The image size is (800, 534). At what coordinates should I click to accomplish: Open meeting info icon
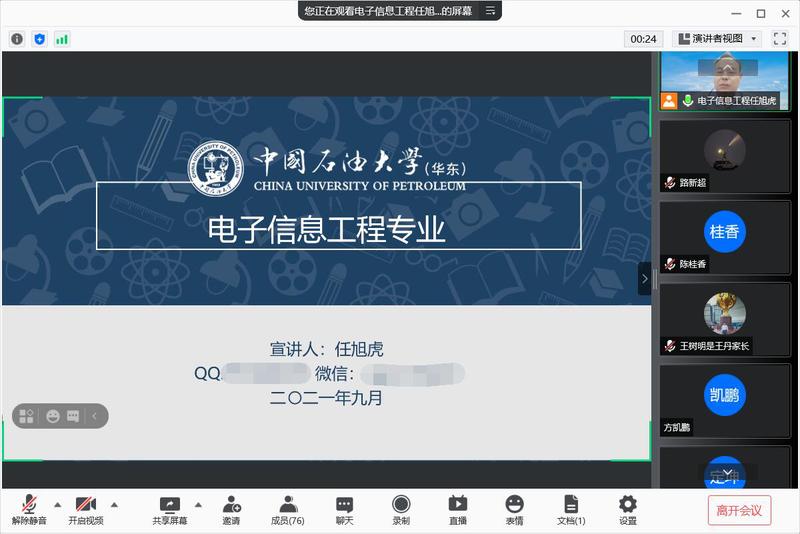[17, 39]
